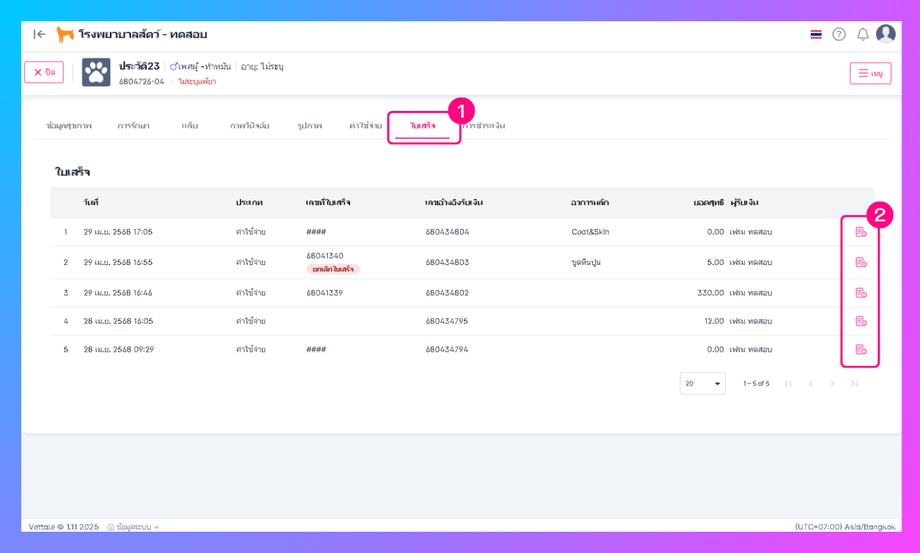The width and height of the screenshot is (920, 553).
Task: Click the orange dog logo icon
Action: pos(65,35)
